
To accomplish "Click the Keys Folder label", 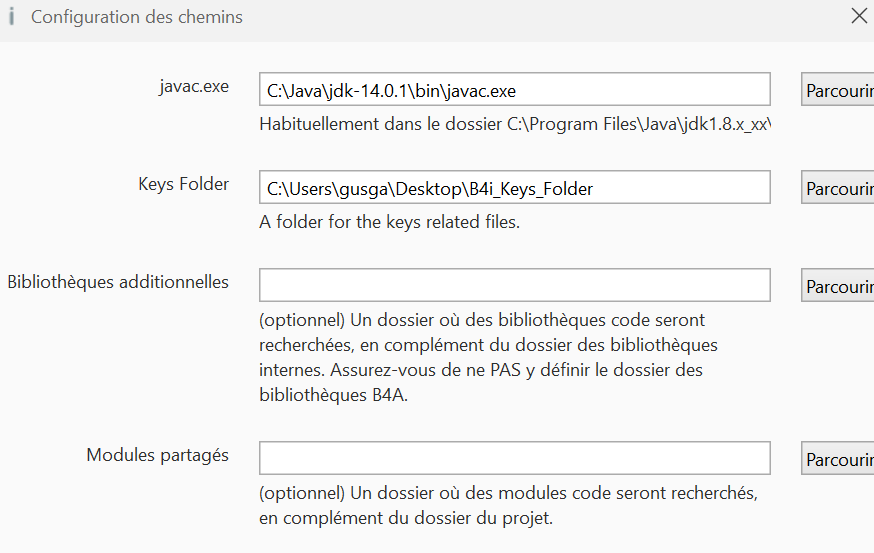I will (183, 184).
